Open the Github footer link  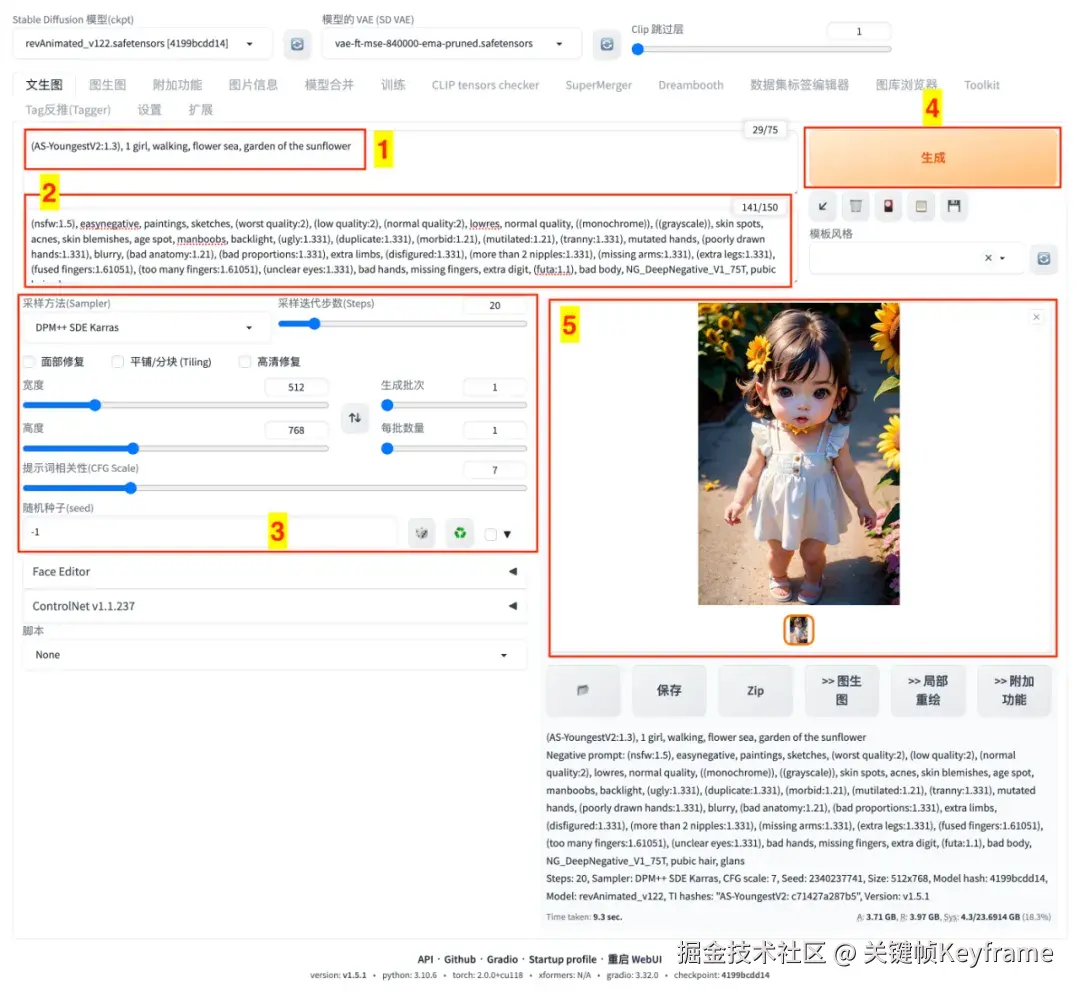[459, 959]
